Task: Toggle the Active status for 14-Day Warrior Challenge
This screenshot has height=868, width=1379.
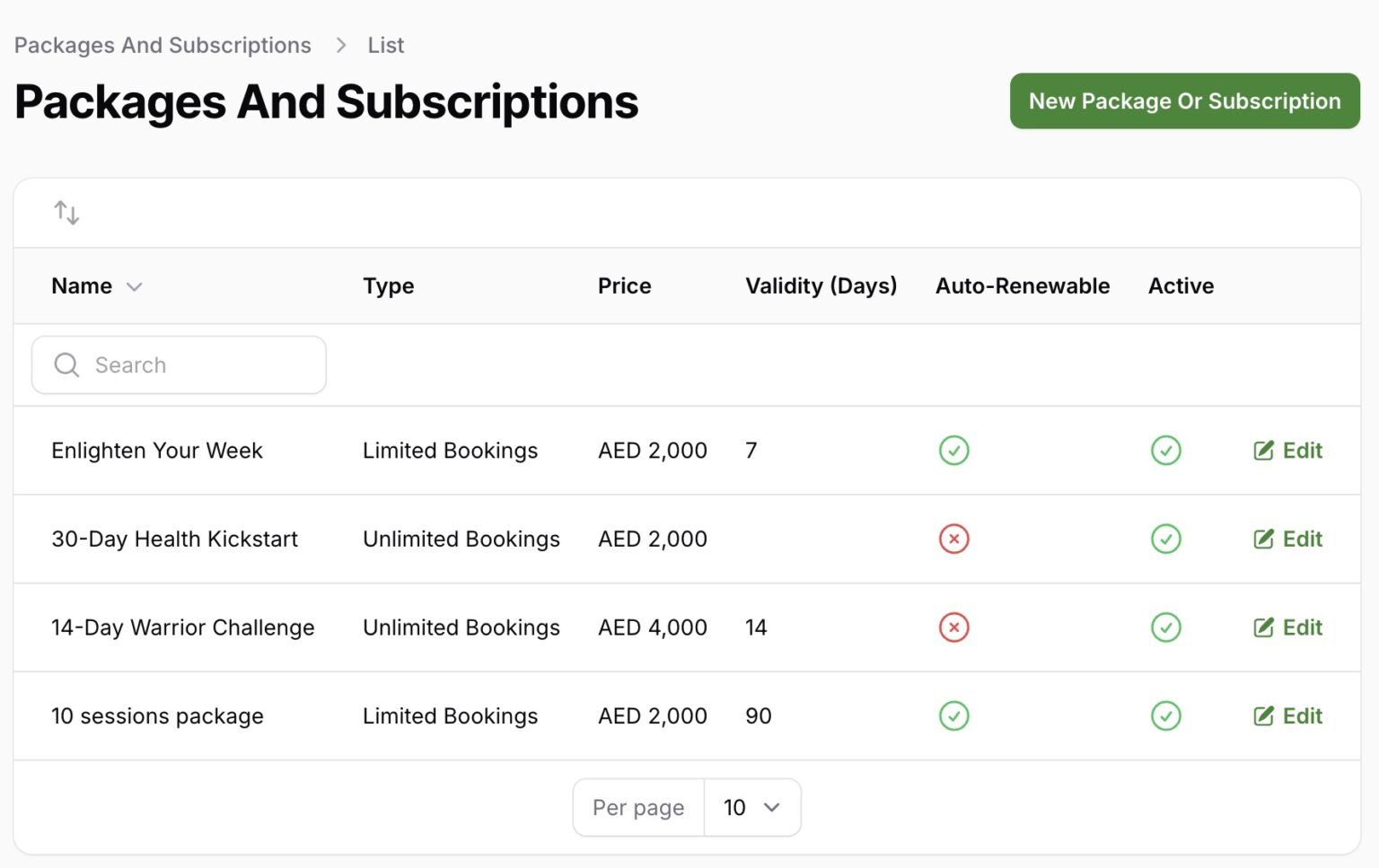Action: [x=1165, y=627]
